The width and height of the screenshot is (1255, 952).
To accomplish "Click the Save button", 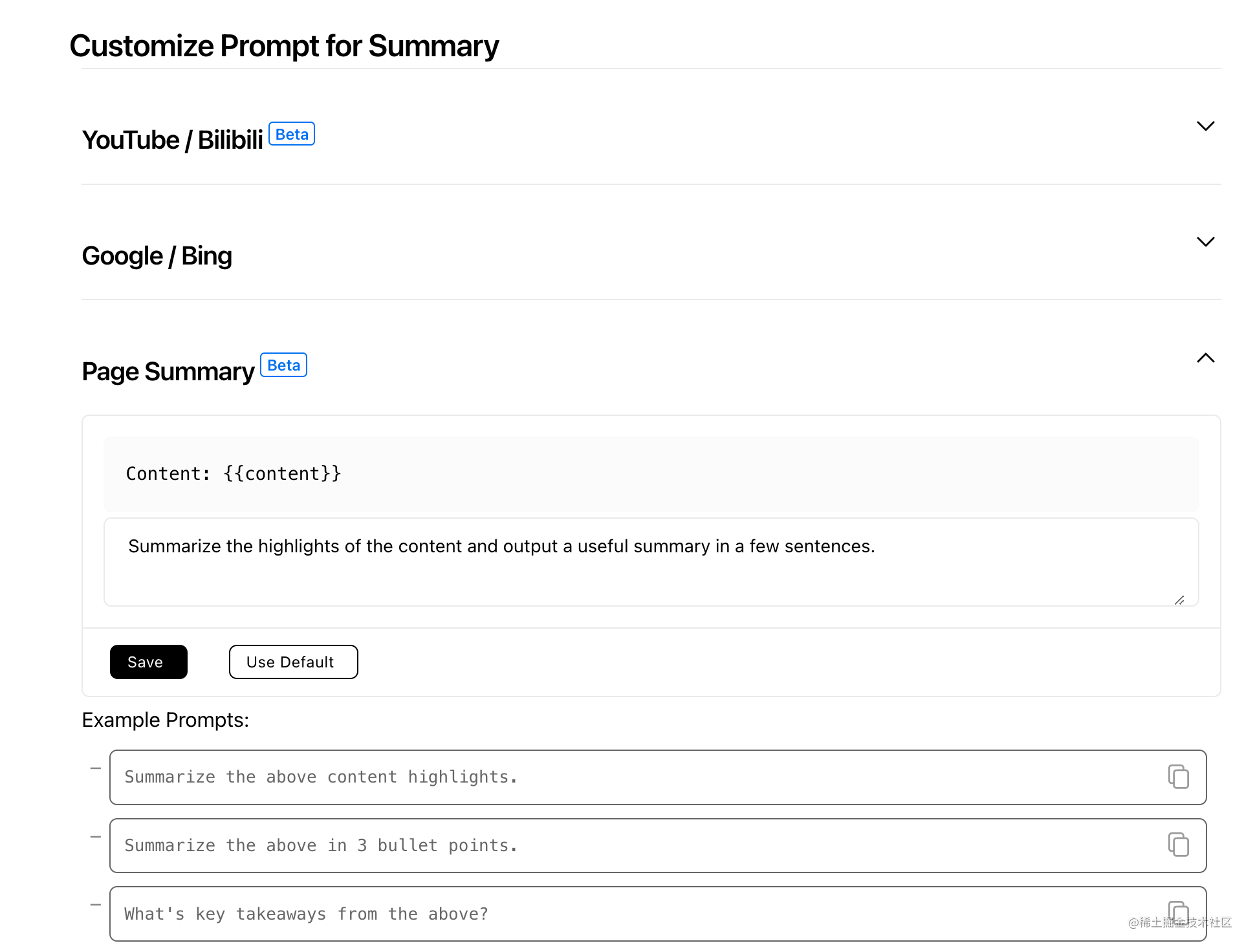I will (149, 662).
